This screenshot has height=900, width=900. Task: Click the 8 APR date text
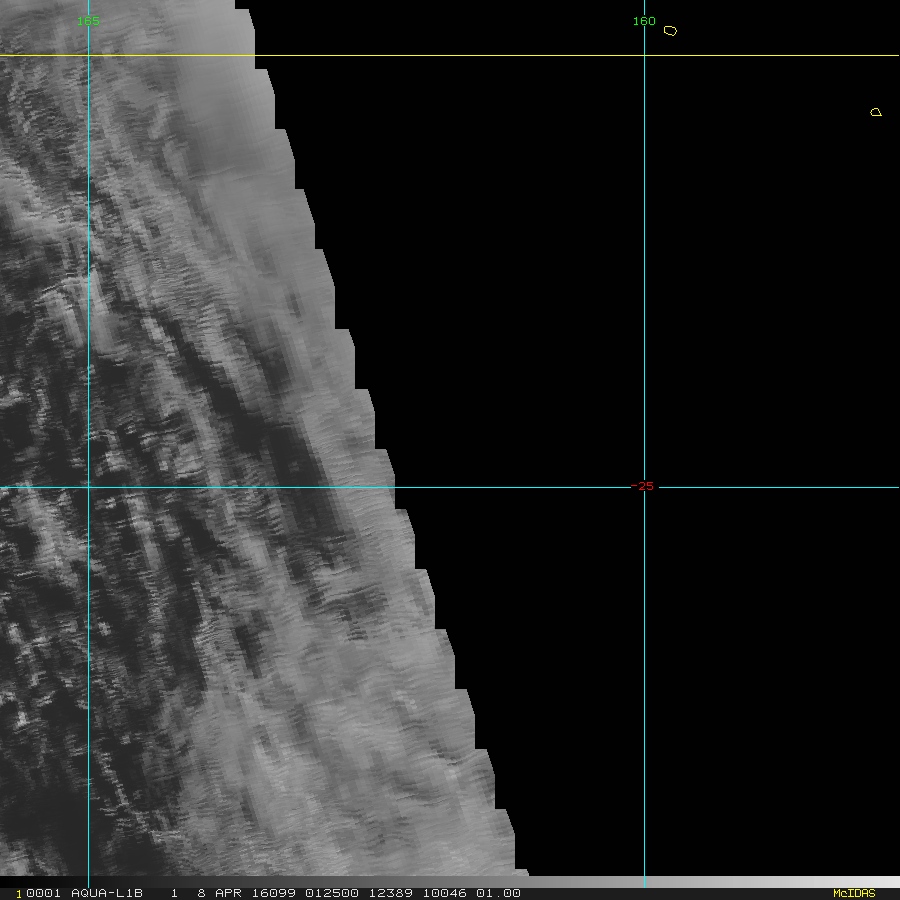pos(219,893)
